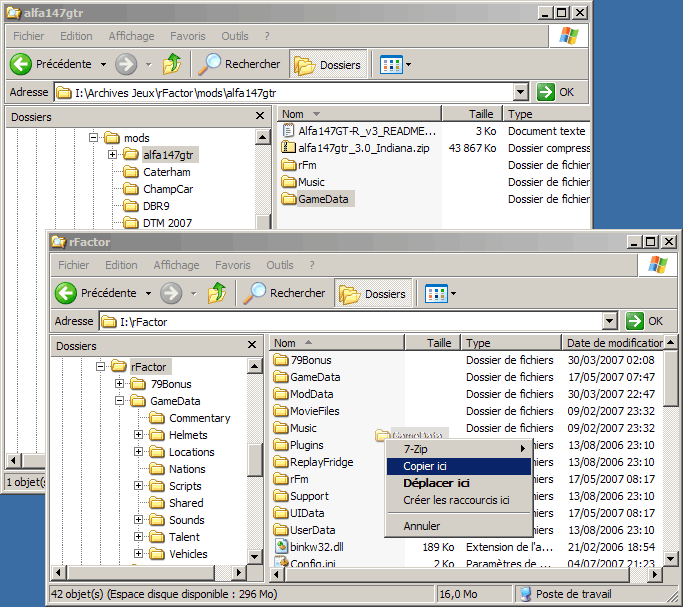The width and height of the screenshot is (683, 607).
Task: Open the 7-Zip submenu
Action: coord(459,449)
